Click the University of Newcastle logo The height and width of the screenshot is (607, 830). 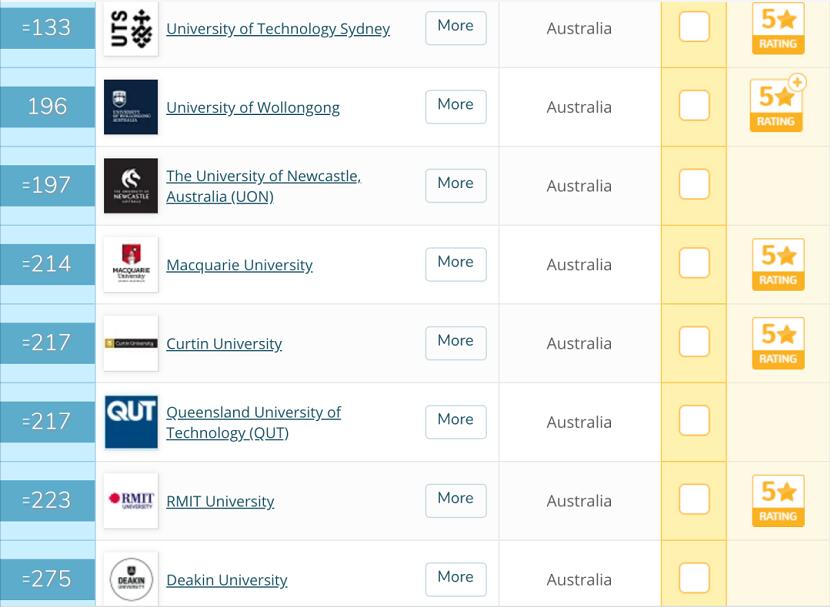131,186
